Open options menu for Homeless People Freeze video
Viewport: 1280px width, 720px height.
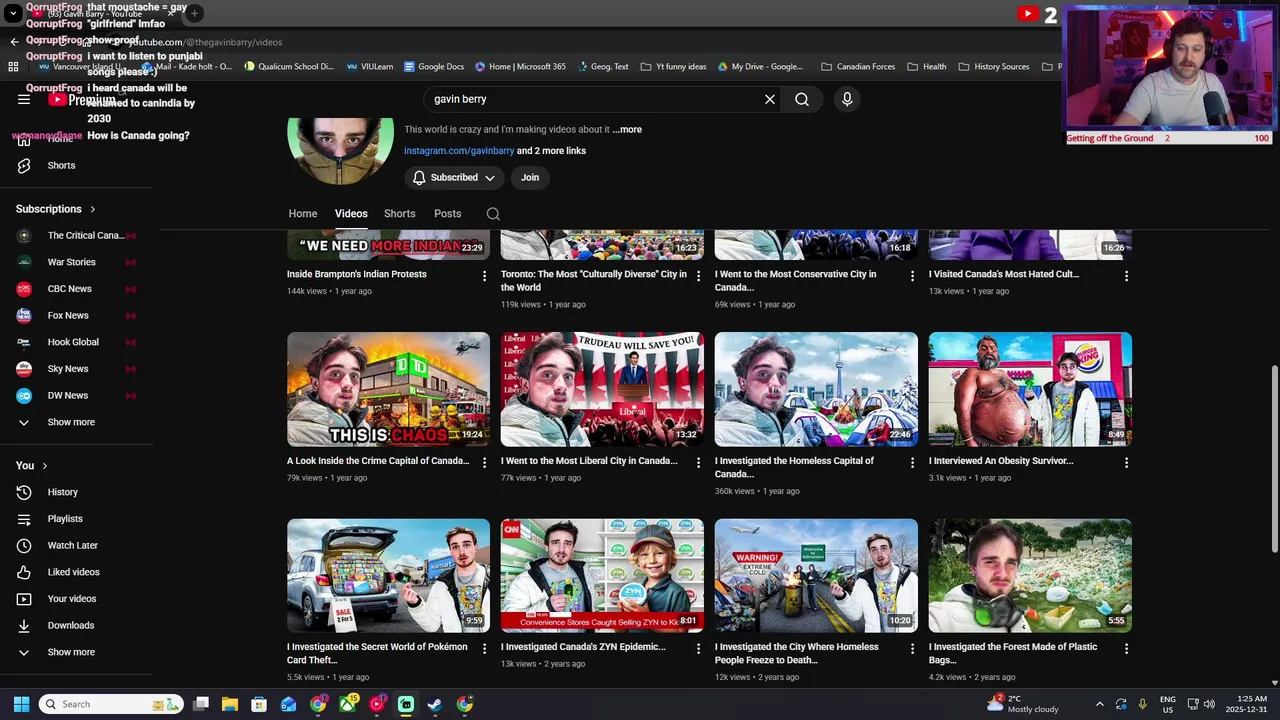(x=912, y=649)
